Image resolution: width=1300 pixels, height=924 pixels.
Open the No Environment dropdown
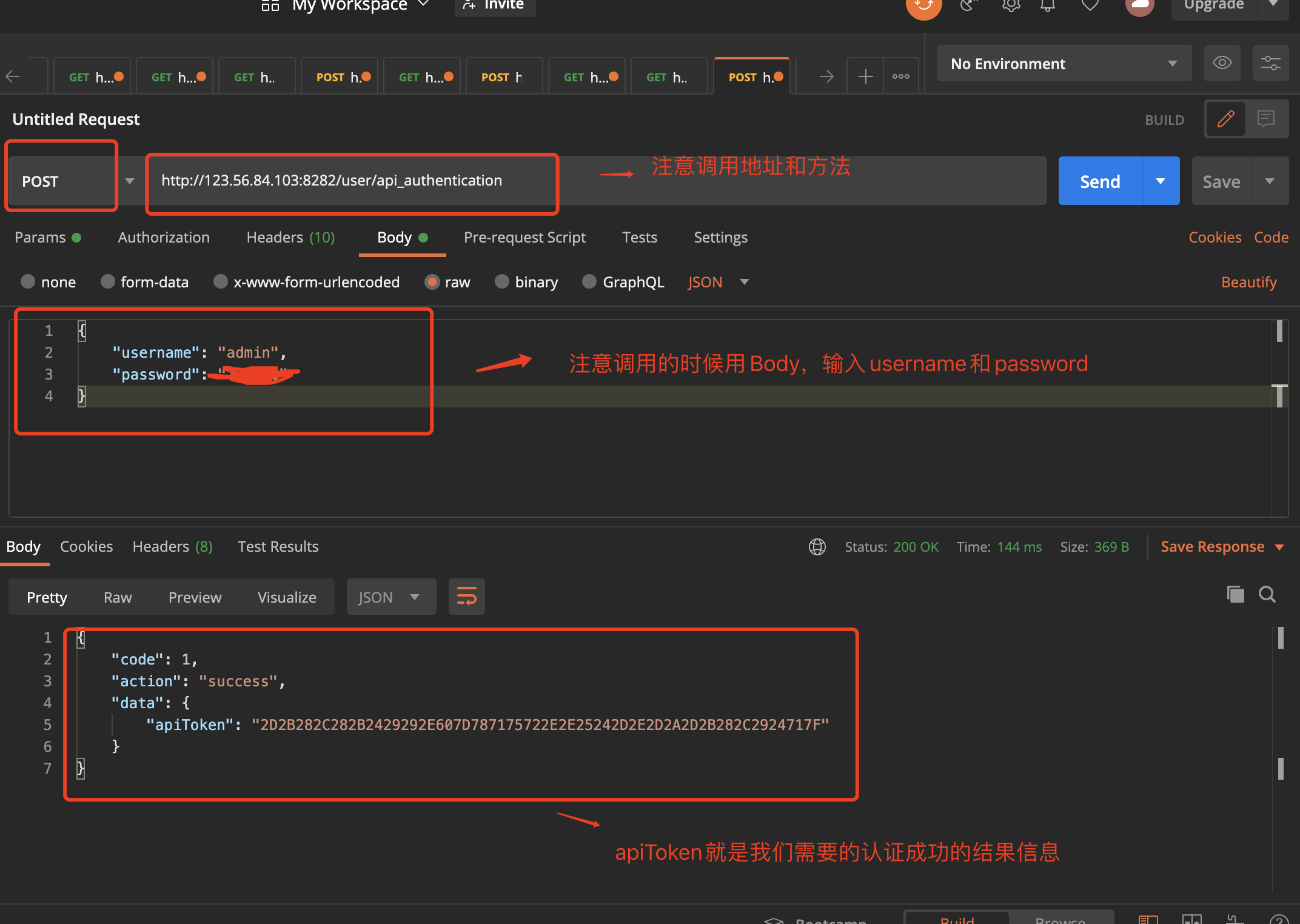point(1064,63)
